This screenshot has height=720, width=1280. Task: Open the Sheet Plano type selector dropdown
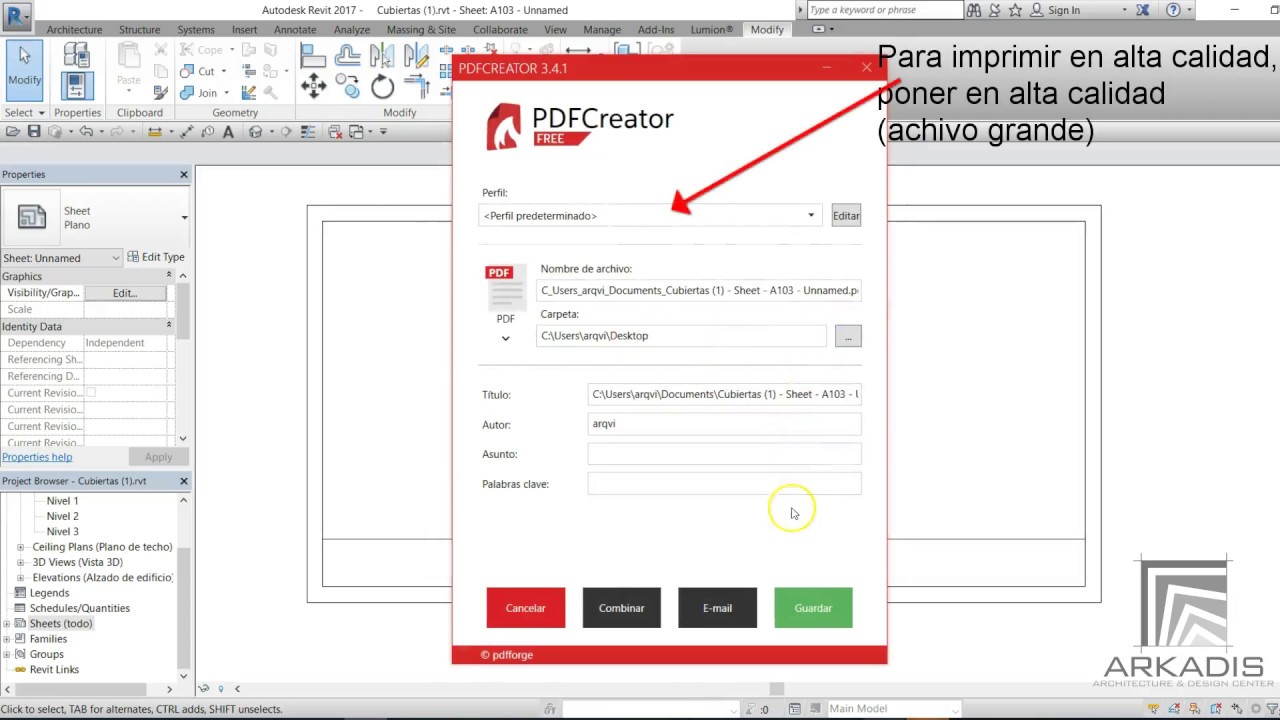pyautogui.click(x=184, y=217)
